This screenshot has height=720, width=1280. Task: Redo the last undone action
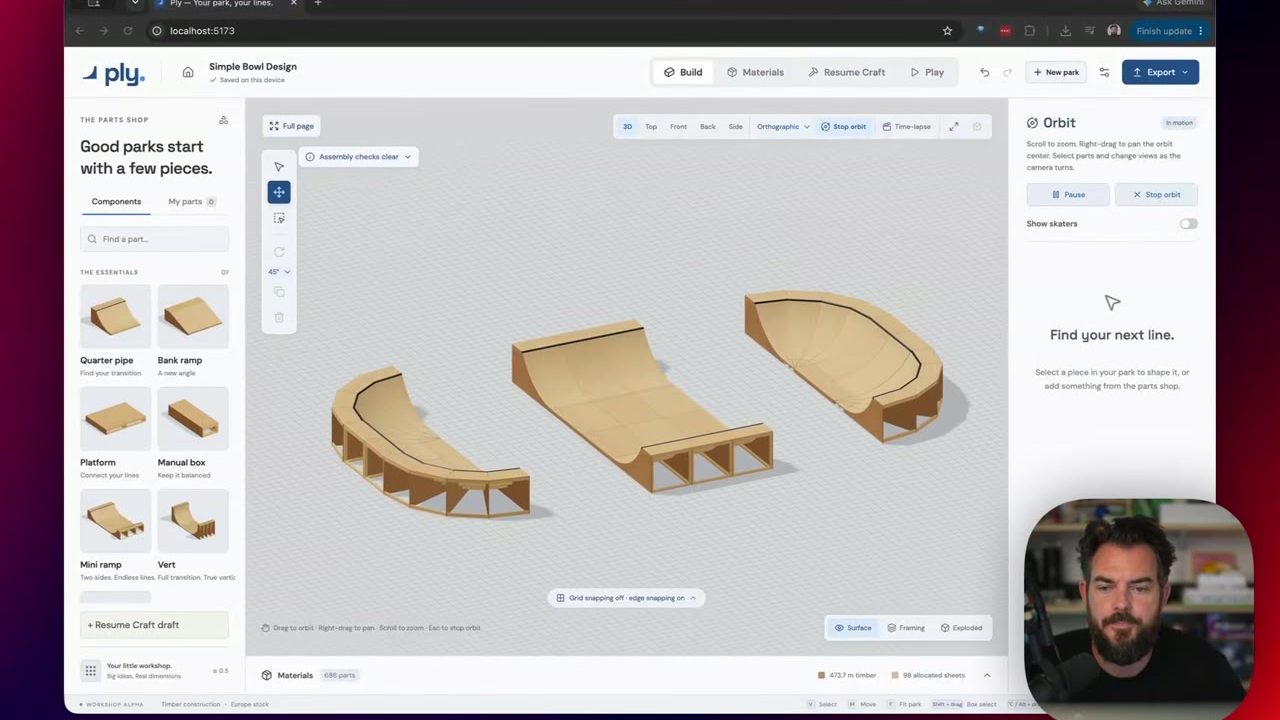click(x=1007, y=72)
